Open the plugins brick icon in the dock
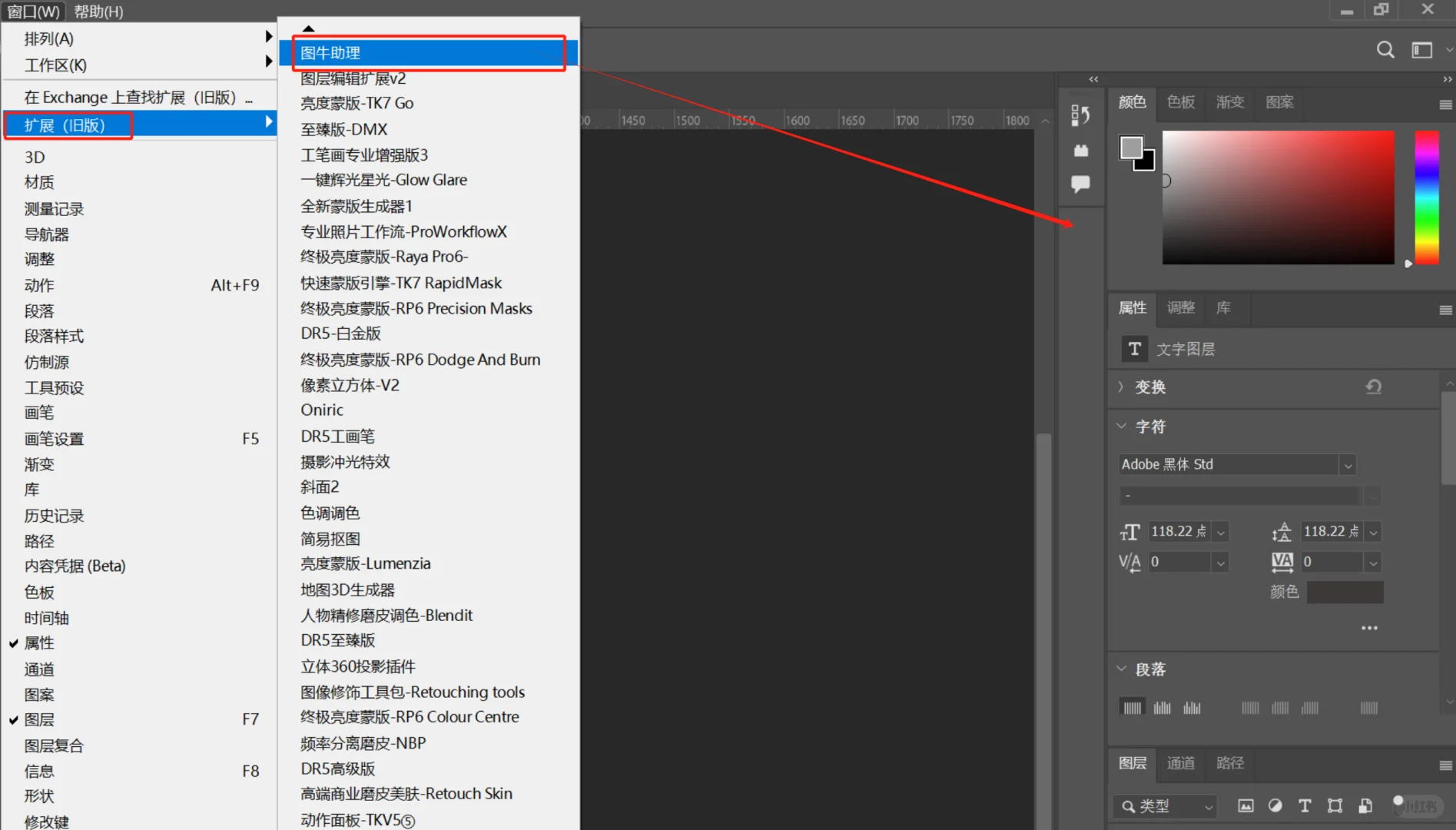 coord(1080,151)
